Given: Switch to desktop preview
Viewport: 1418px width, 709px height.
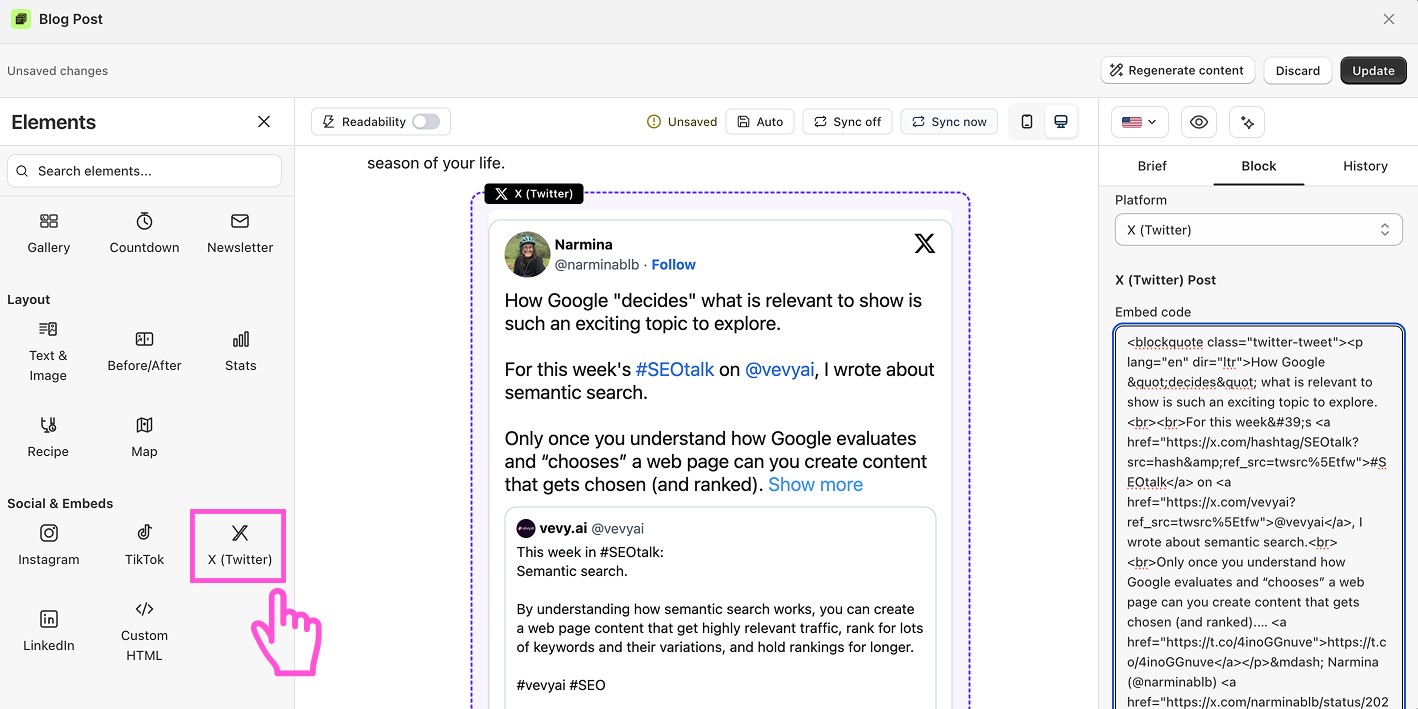Looking at the screenshot, I should point(1061,122).
